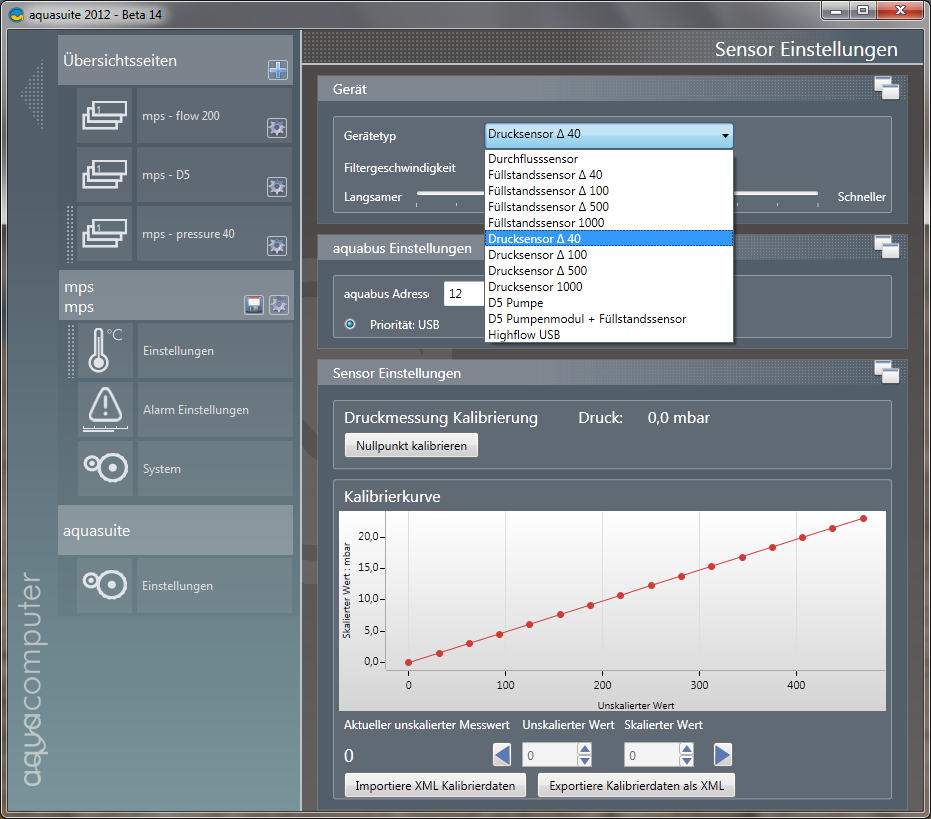Open mps - pressure 40 overview page

click(x=214, y=233)
